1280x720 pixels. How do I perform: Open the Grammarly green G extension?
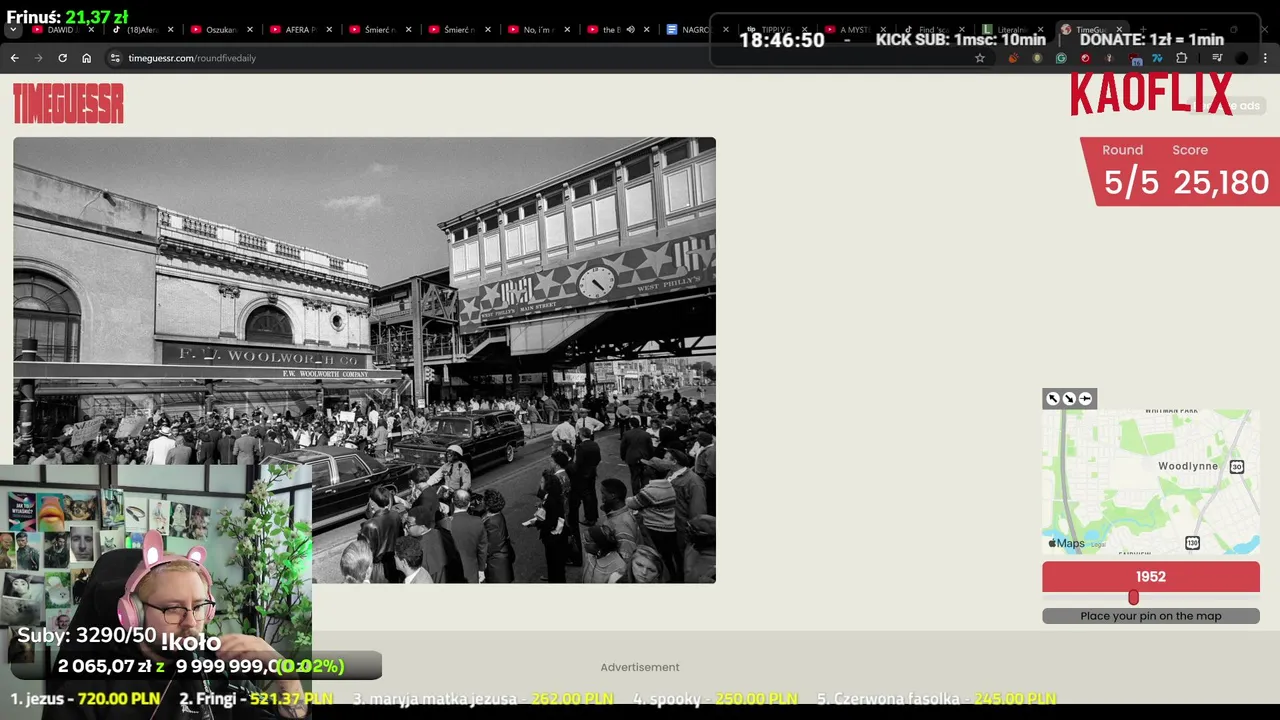pyautogui.click(x=1061, y=58)
